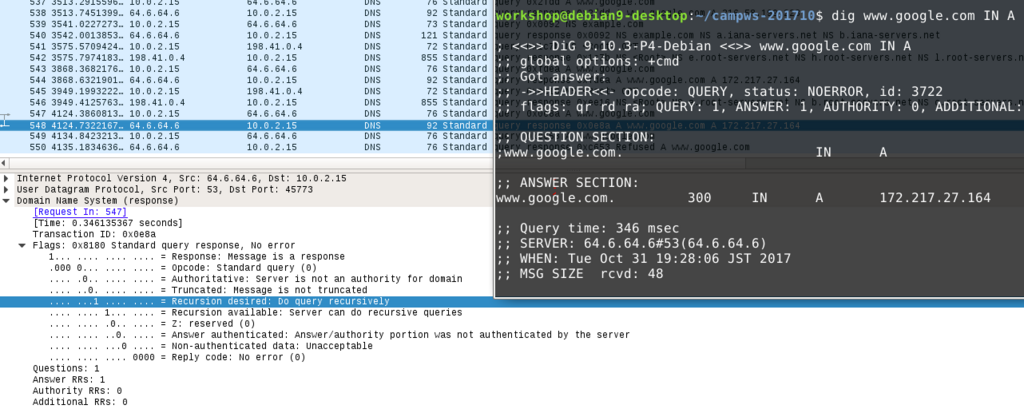
Task: Select packet 537 in the packet list
Action: pos(247,3)
